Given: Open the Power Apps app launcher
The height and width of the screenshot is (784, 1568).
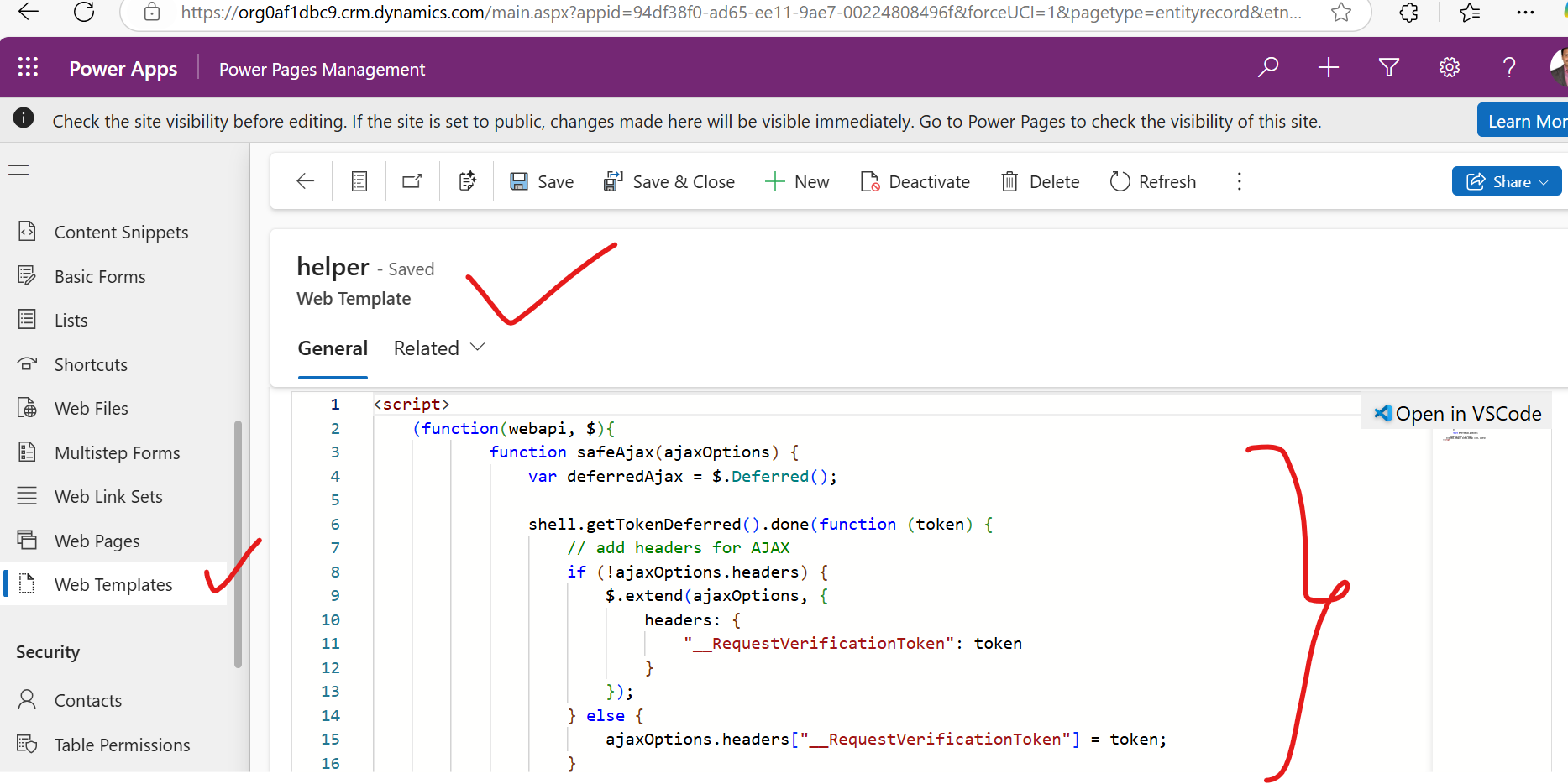Looking at the screenshot, I should tap(28, 67).
